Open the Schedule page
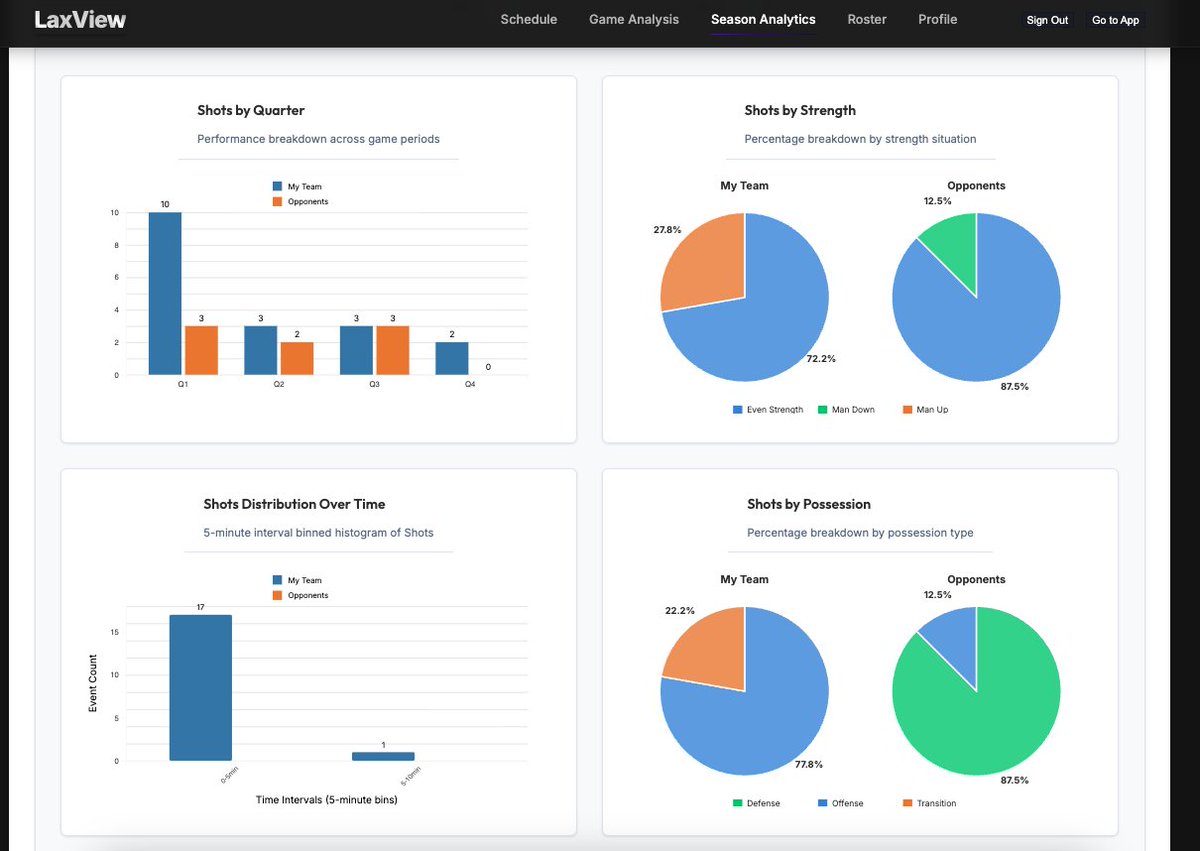Image resolution: width=1200 pixels, height=851 pixels. click(x=529, y=19)
